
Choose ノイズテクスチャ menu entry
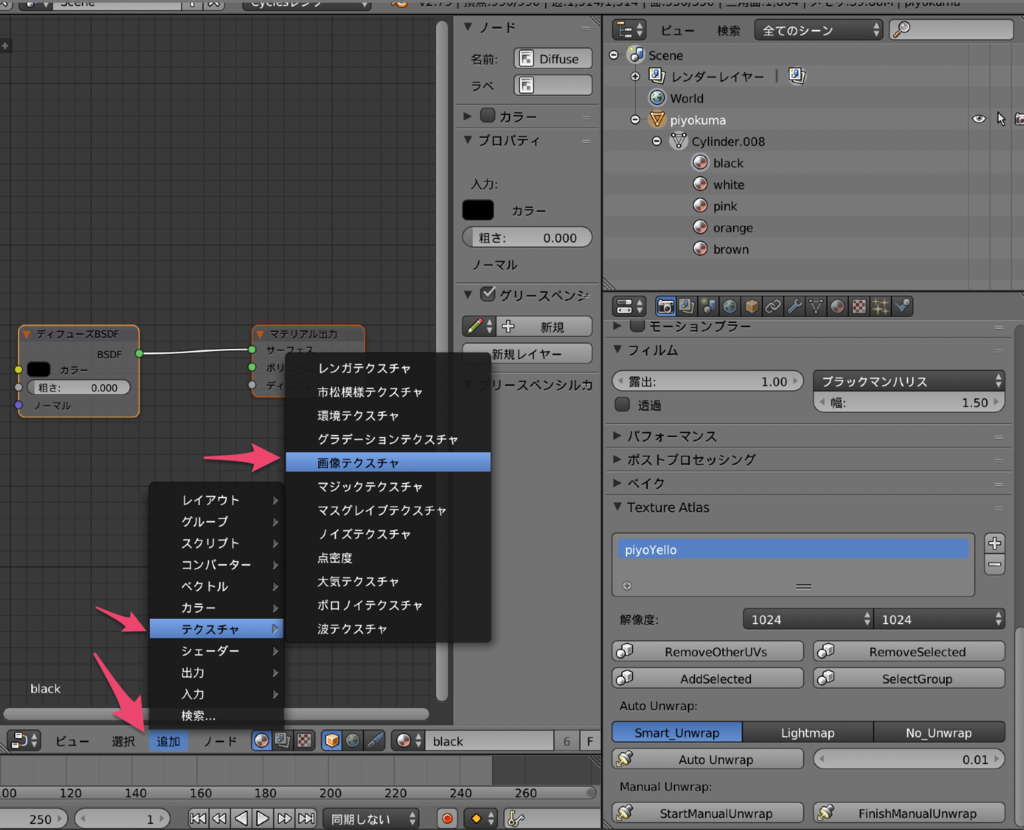388,534
